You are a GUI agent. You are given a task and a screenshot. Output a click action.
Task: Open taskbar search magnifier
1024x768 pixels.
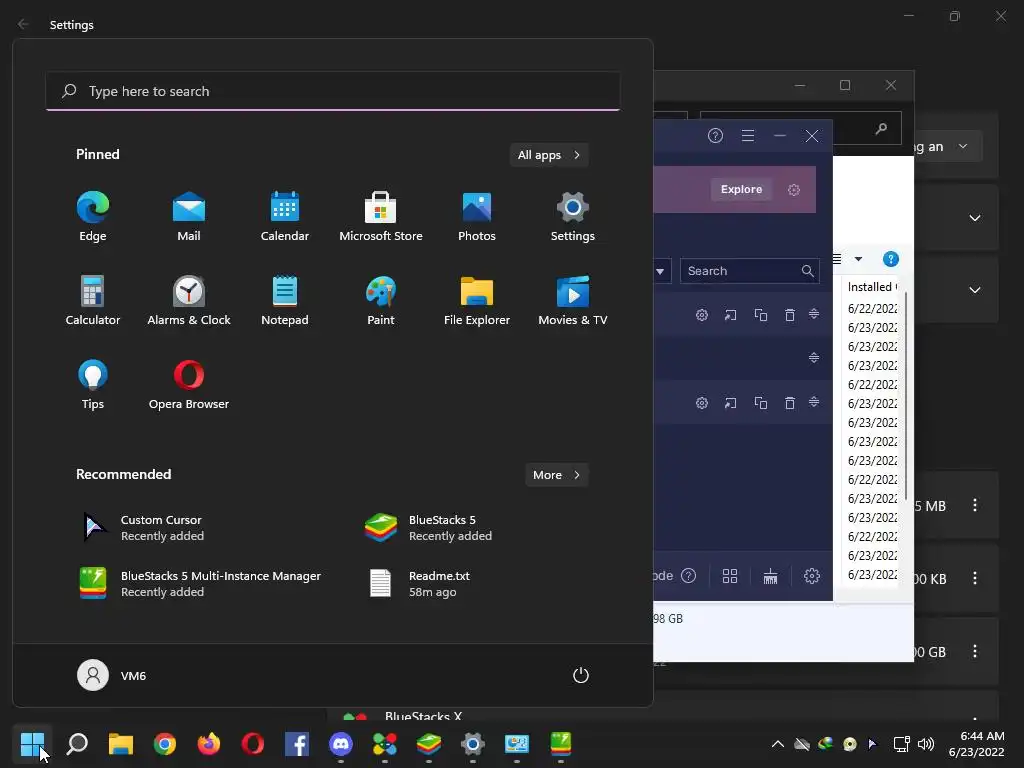point(77,744)
